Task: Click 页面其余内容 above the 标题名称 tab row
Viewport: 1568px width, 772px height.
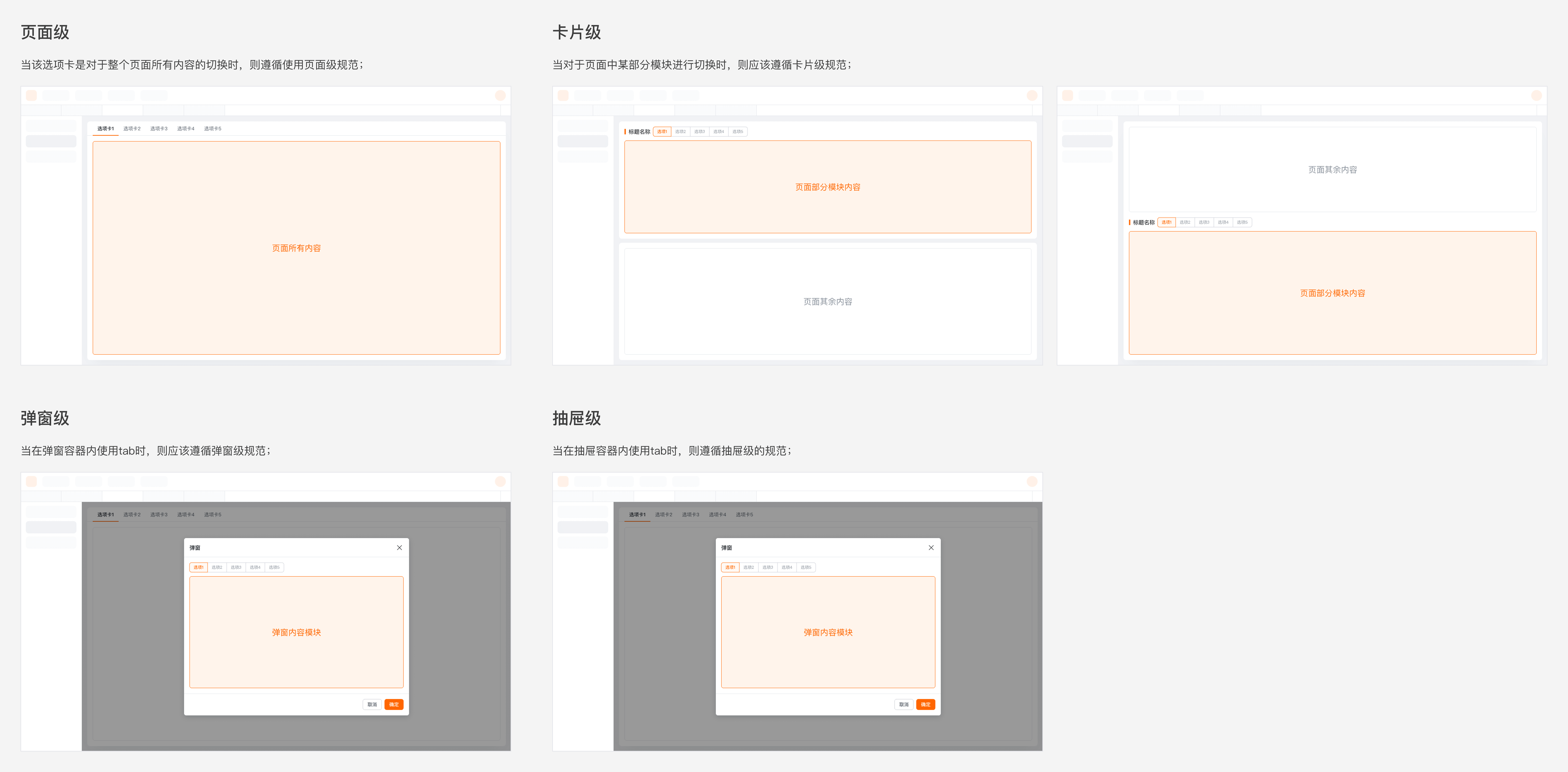Action: [1332, 169]
